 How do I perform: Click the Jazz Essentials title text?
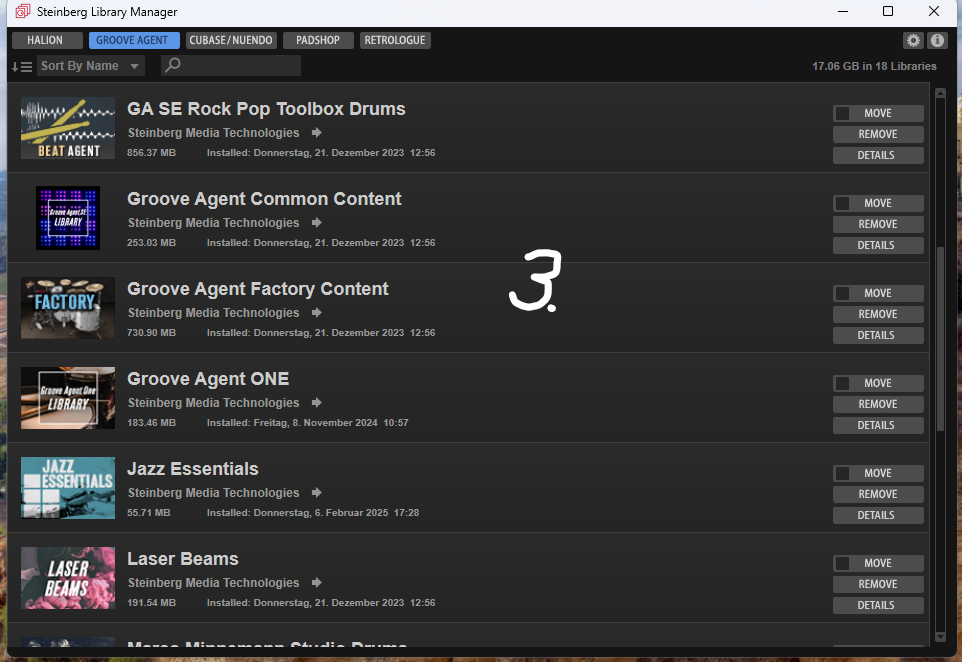pyautogui.click(x=193, y=469)
